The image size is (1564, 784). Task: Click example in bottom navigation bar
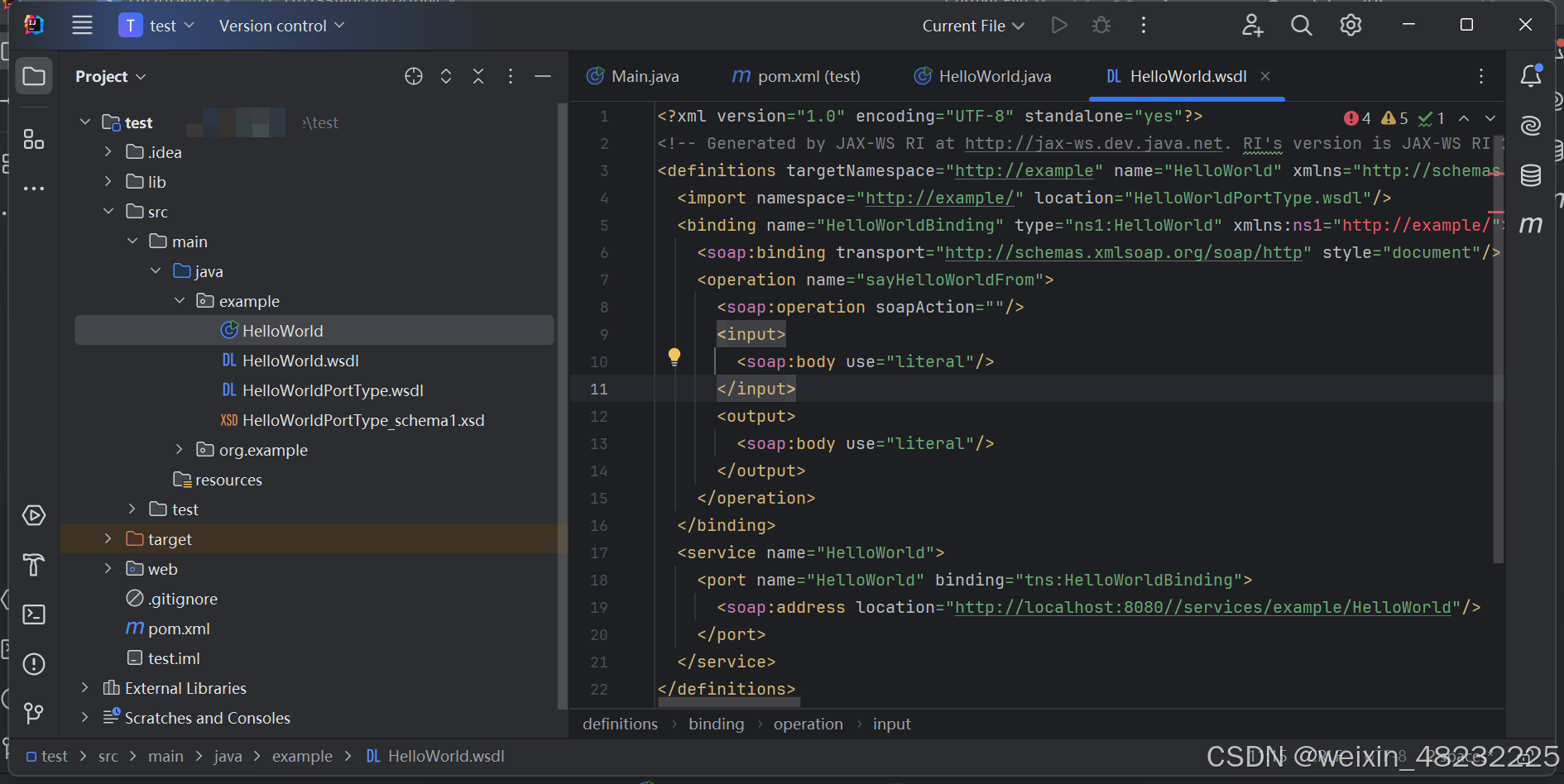click(x=302, y=756)
